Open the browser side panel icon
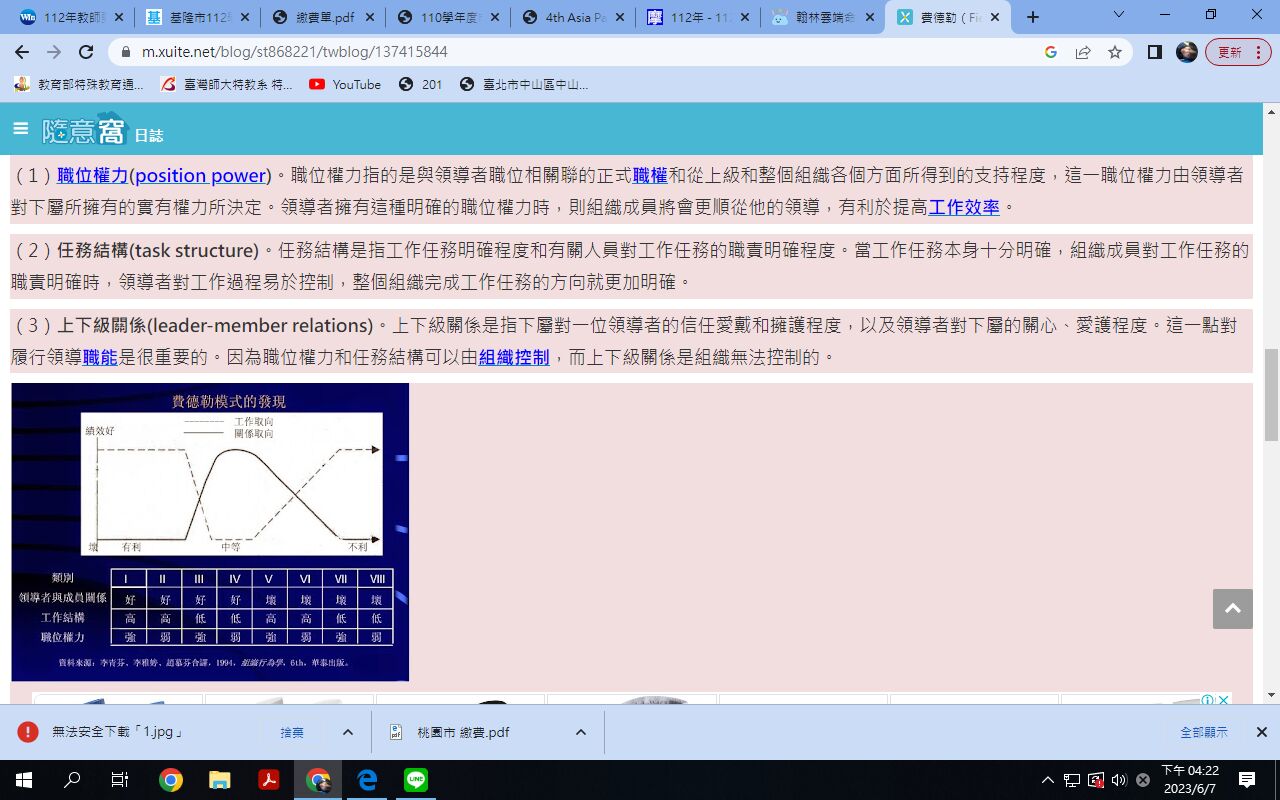Viewport: 1280px width, 800px height. tap(1154, 52)
